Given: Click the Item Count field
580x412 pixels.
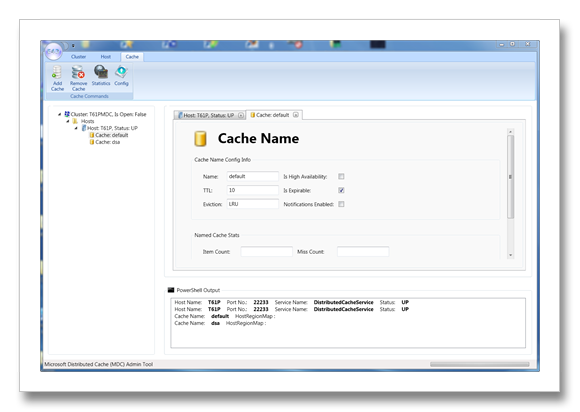Looking at the screenshot, I should tap(266, 252).
